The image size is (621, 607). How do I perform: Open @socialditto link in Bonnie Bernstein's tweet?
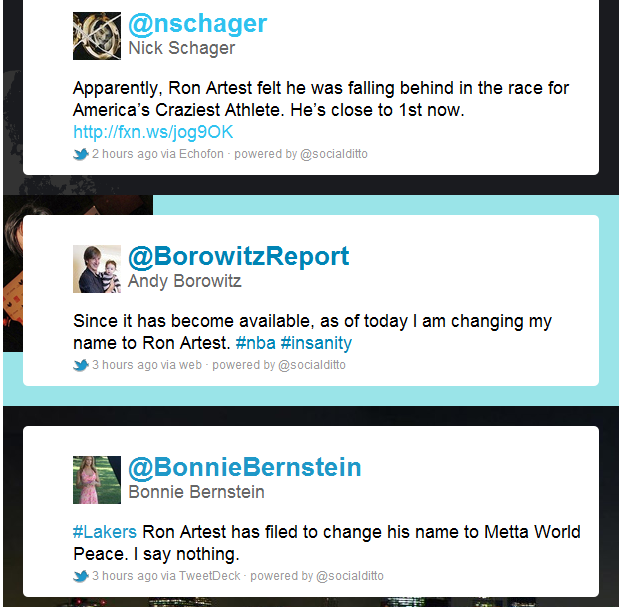point(349,576)
